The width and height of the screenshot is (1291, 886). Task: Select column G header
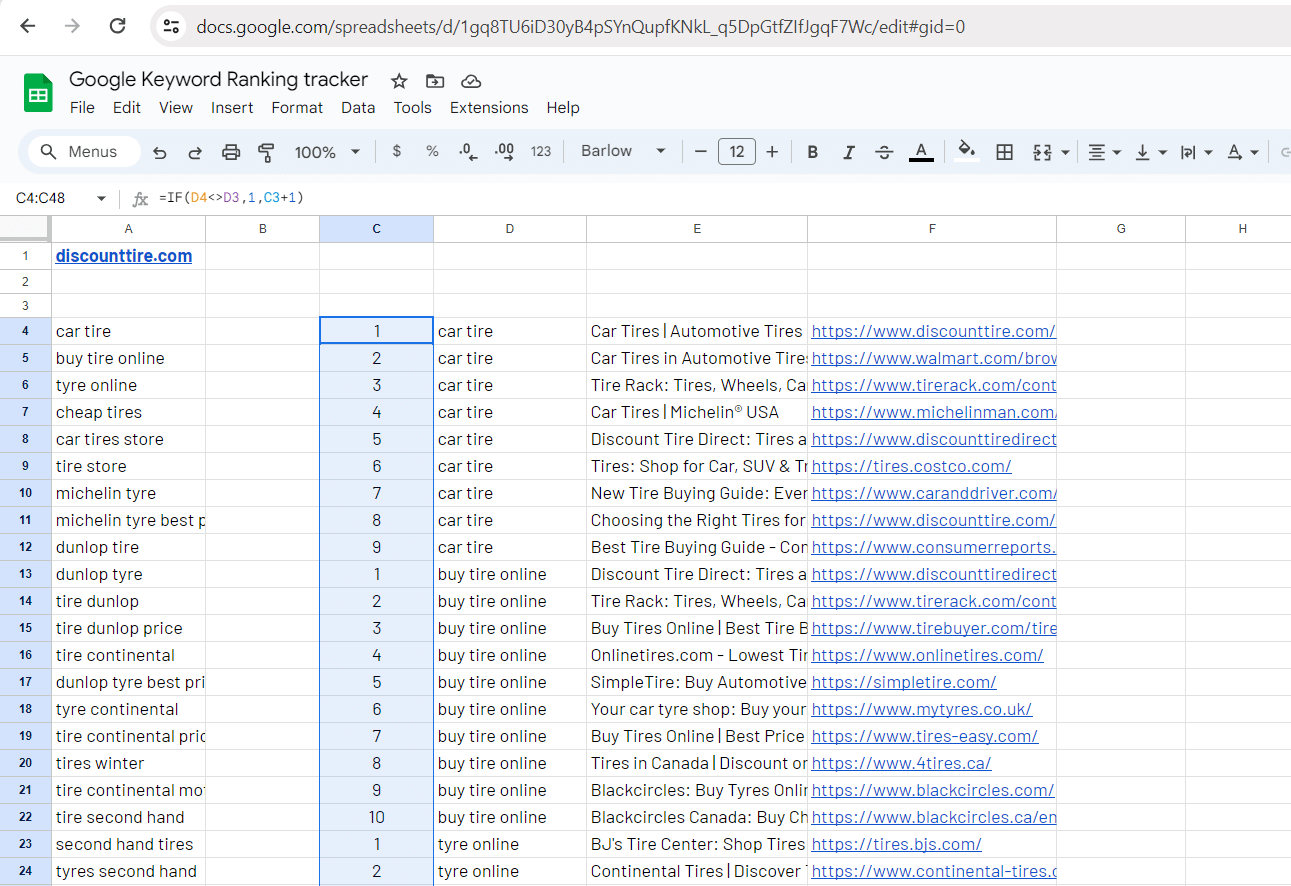(1121, 229)
